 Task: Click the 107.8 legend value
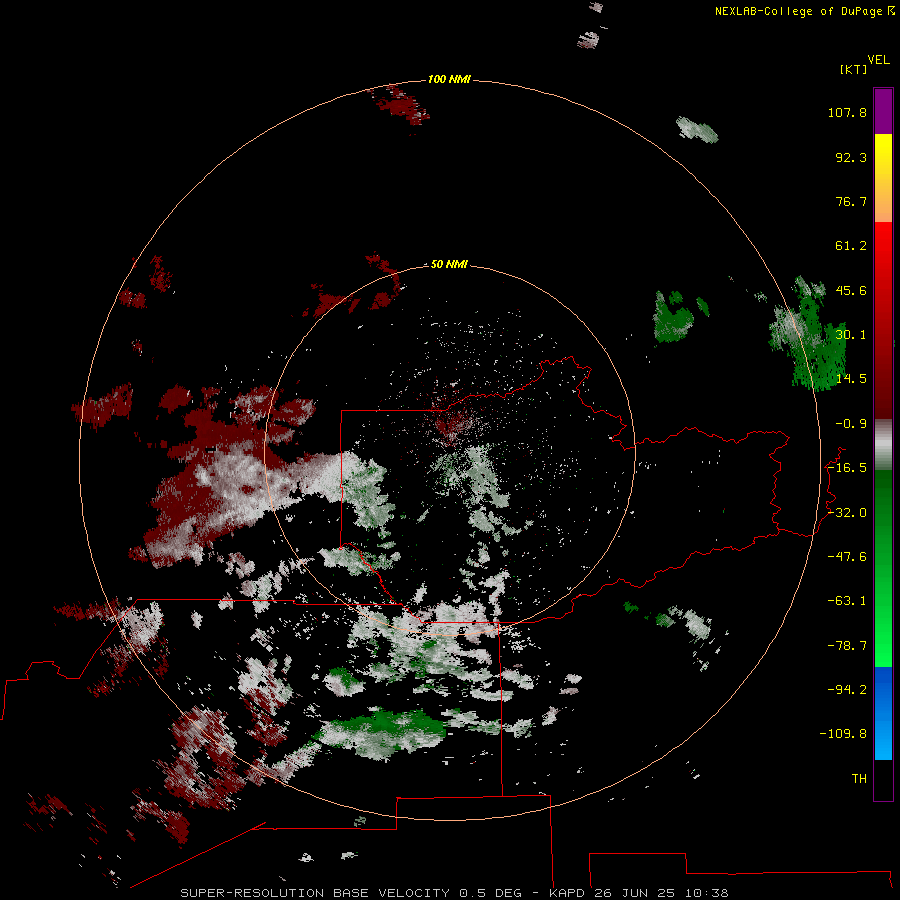click(847, 112)
